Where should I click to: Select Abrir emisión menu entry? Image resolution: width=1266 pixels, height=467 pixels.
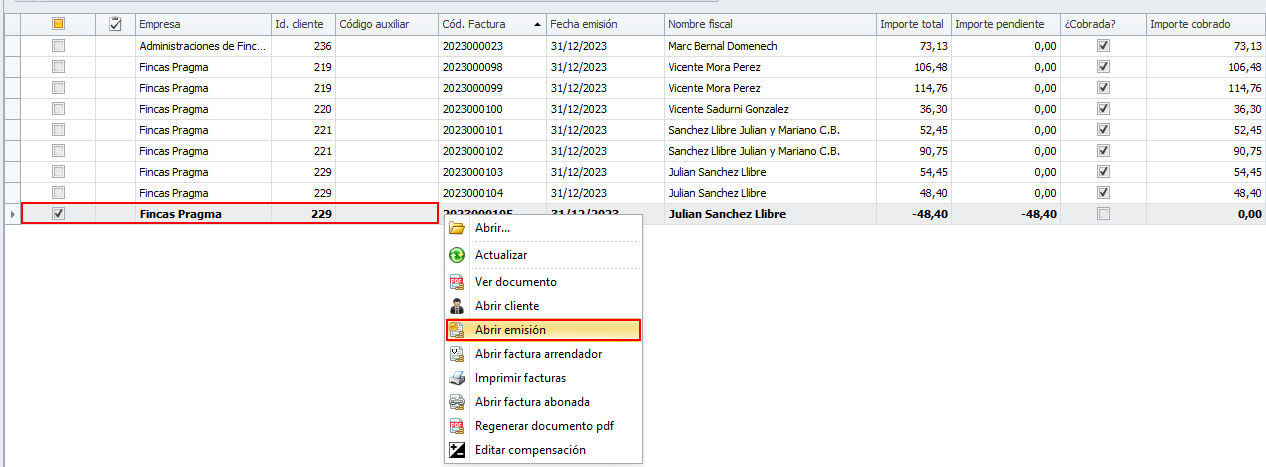click(543, 330)
